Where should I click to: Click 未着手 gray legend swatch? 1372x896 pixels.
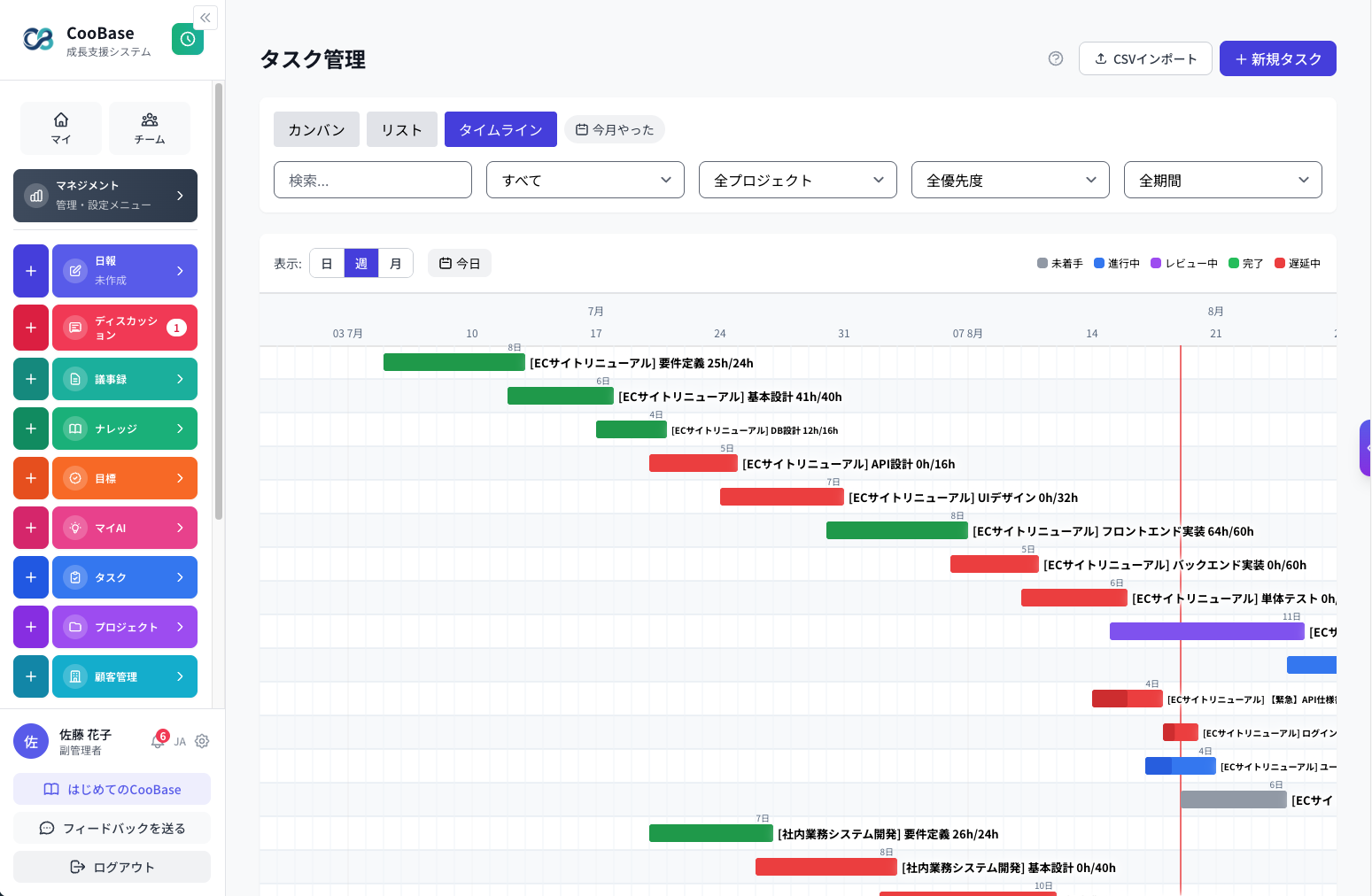pyautogui.click(x=1043, y=263)
